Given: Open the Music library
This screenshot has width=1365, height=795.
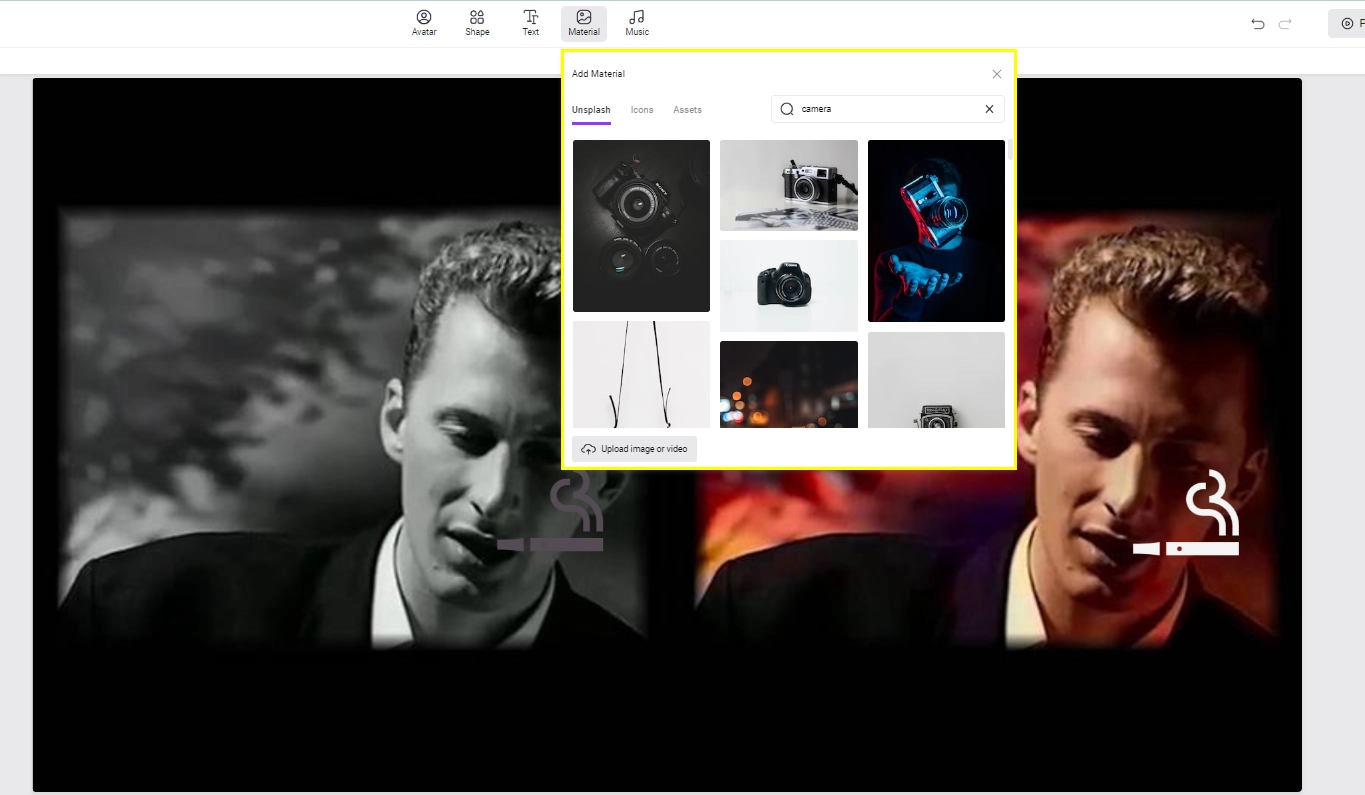Looking at the screenshot, I should point(636,22).
